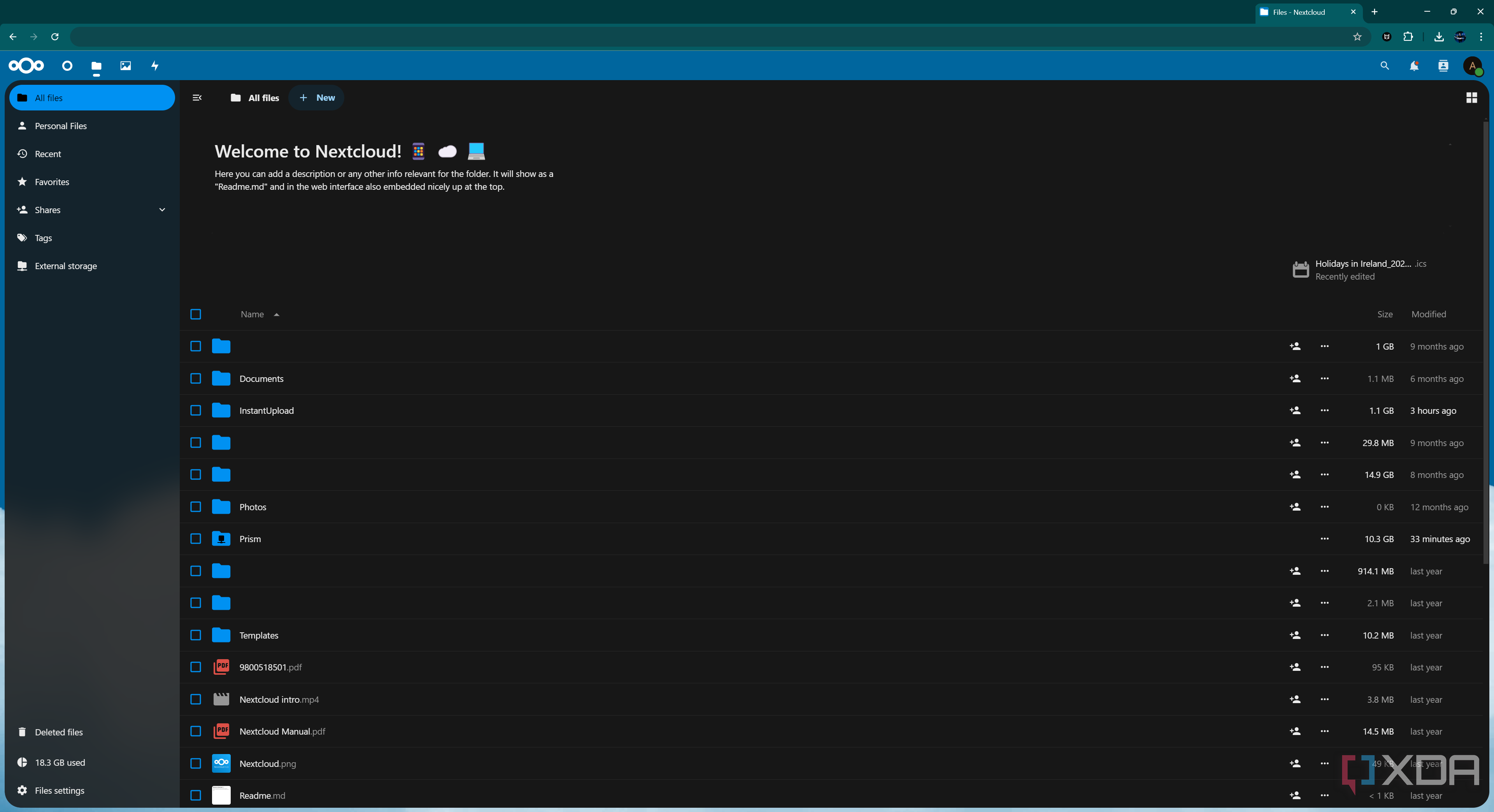
Task: Open the Contacts menu icon
Action: (1443, 65)
